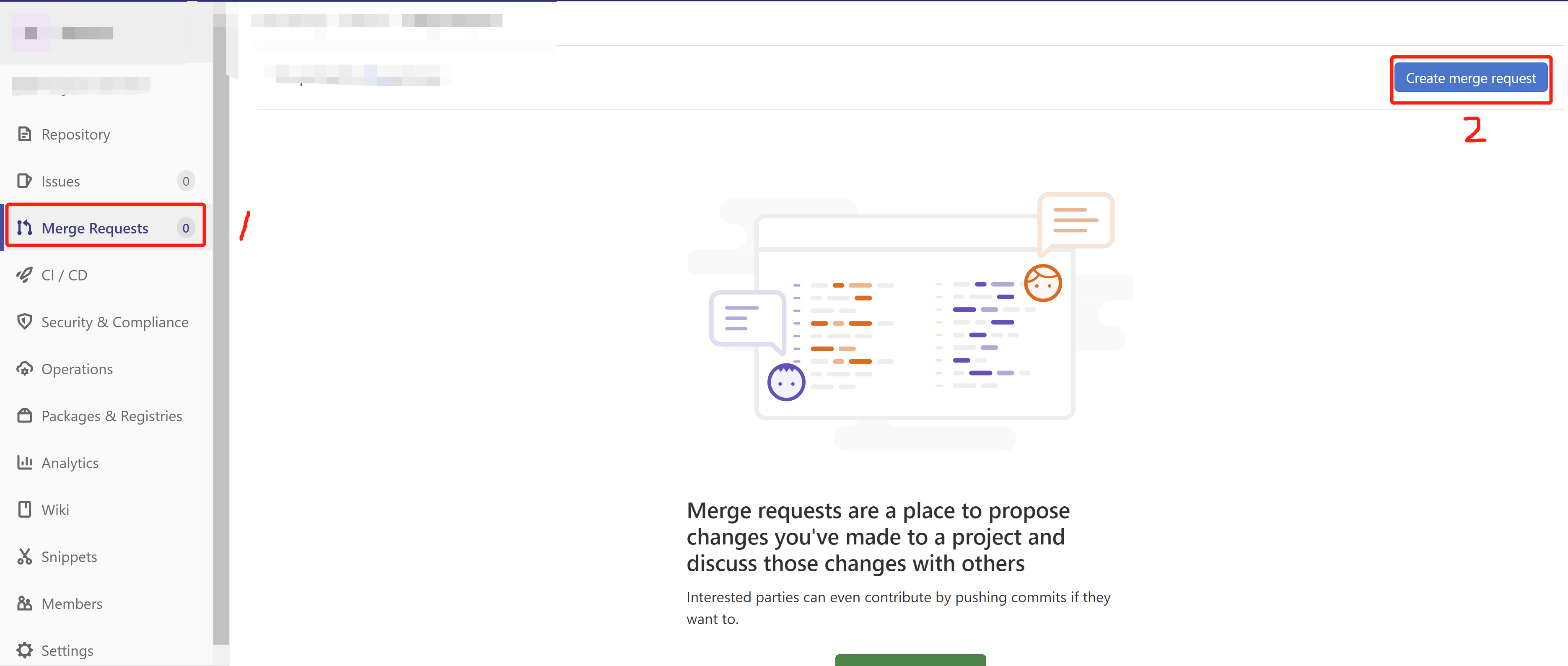Select the CI / CD rocket icon

click(24, 275)
